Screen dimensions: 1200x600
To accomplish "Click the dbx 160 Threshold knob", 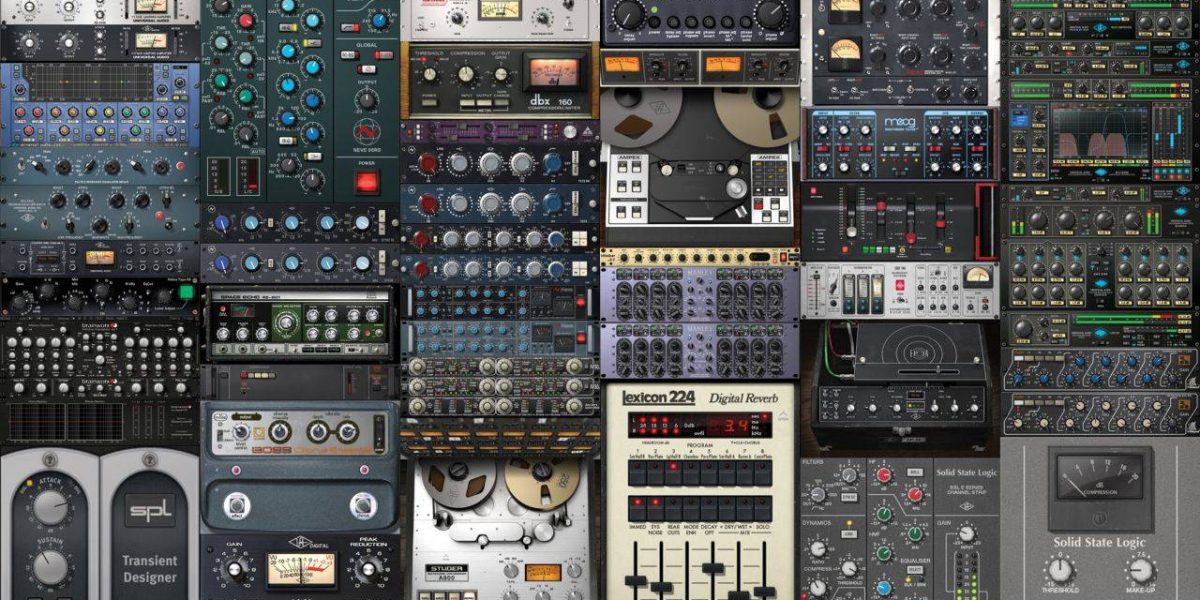I will 430,73.
